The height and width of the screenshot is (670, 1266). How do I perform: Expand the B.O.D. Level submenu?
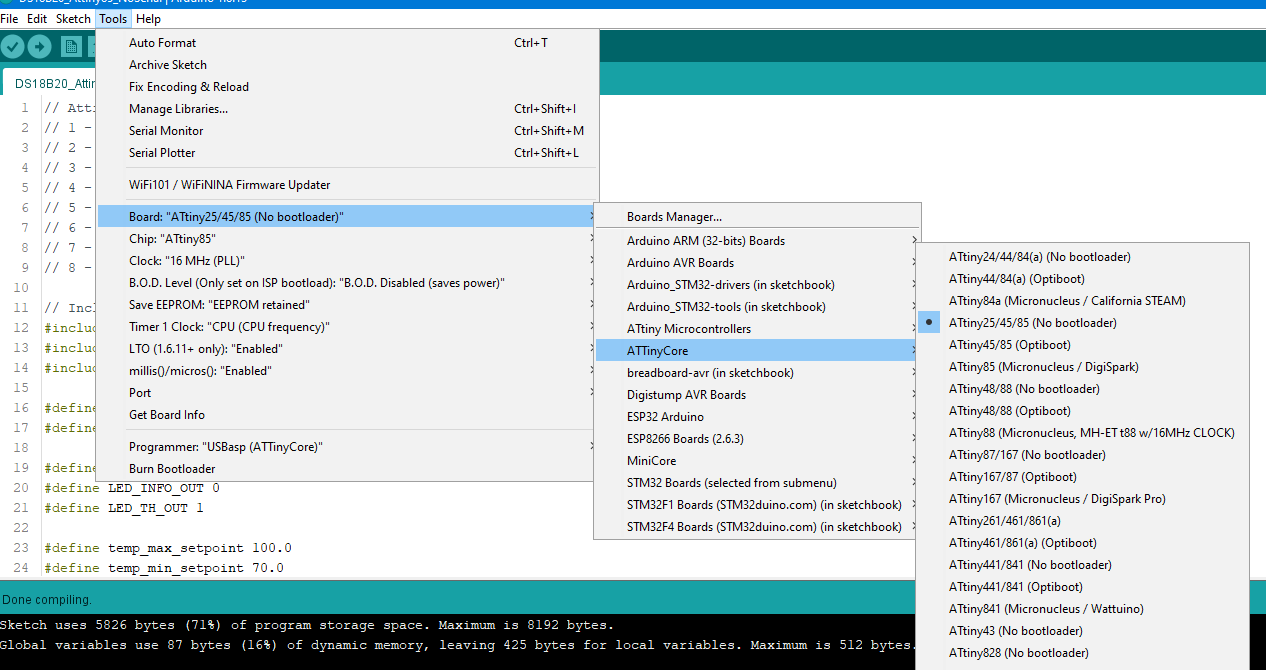click(x=347, y=283)
